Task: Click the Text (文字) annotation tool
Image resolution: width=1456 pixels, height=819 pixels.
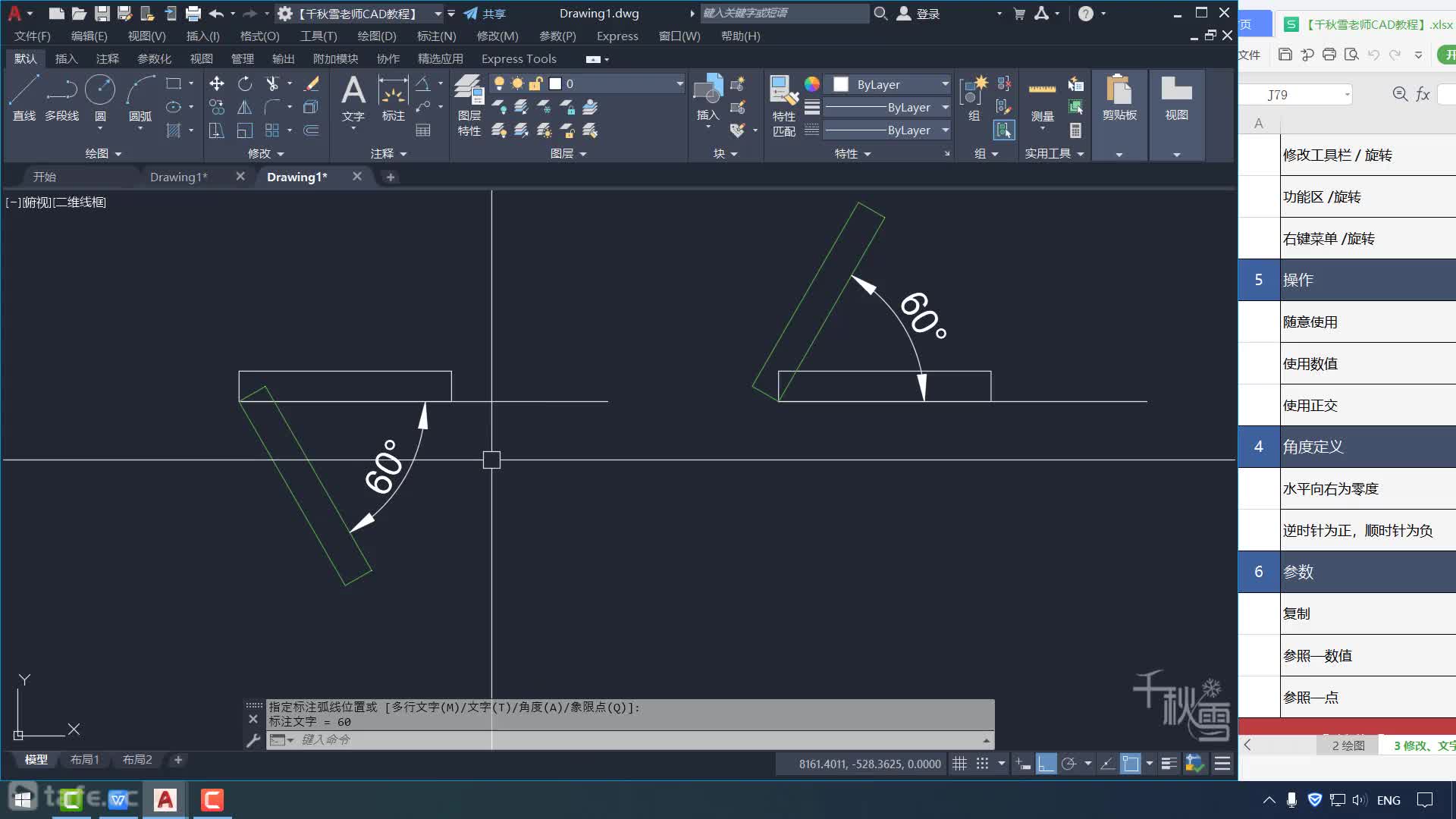Action: point(353,99)
